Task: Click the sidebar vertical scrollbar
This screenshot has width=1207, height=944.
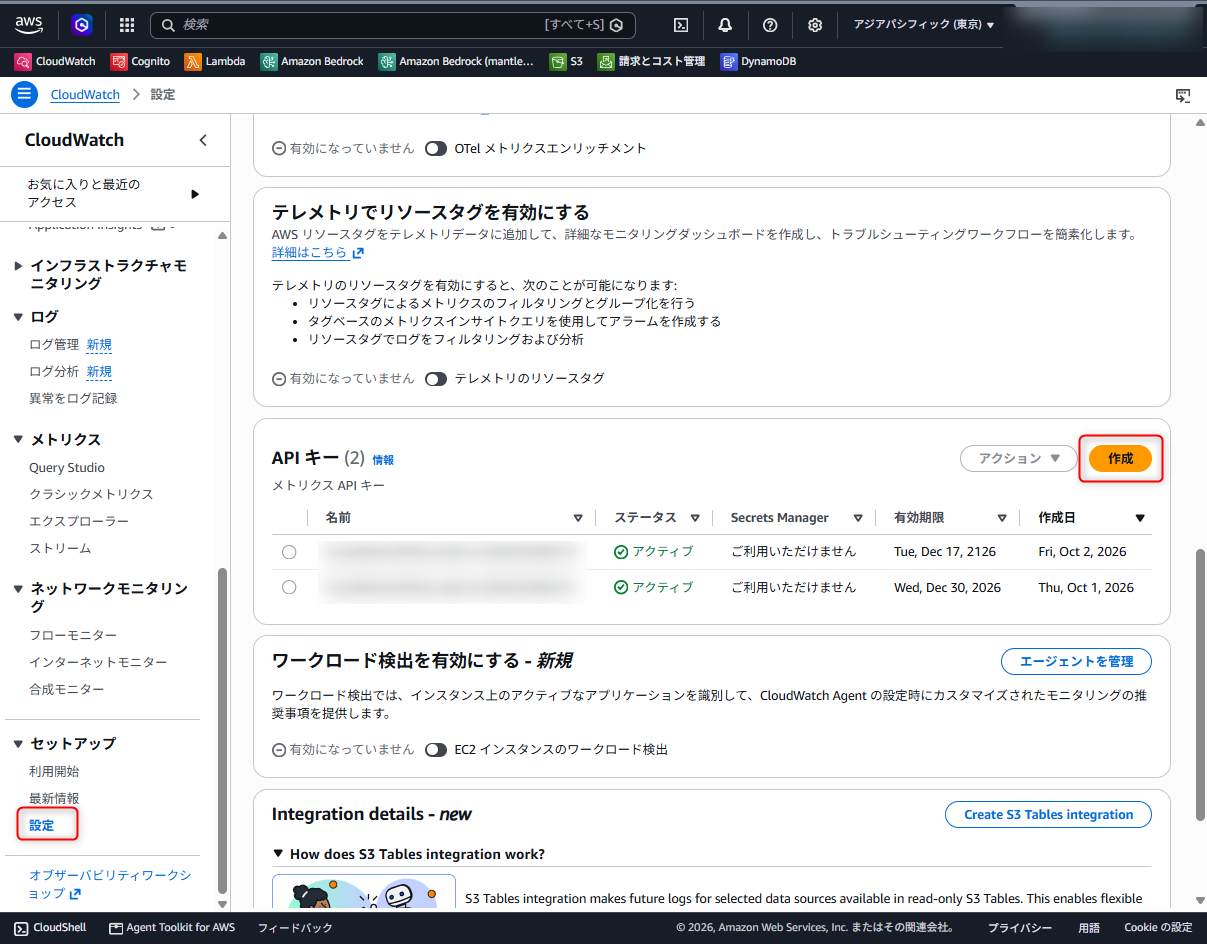Action: click(222, 730)
